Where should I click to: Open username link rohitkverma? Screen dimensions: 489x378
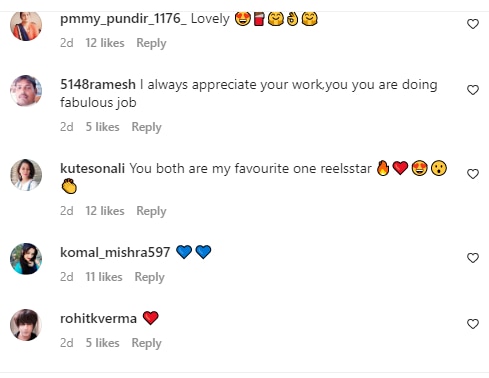[98, 319]
